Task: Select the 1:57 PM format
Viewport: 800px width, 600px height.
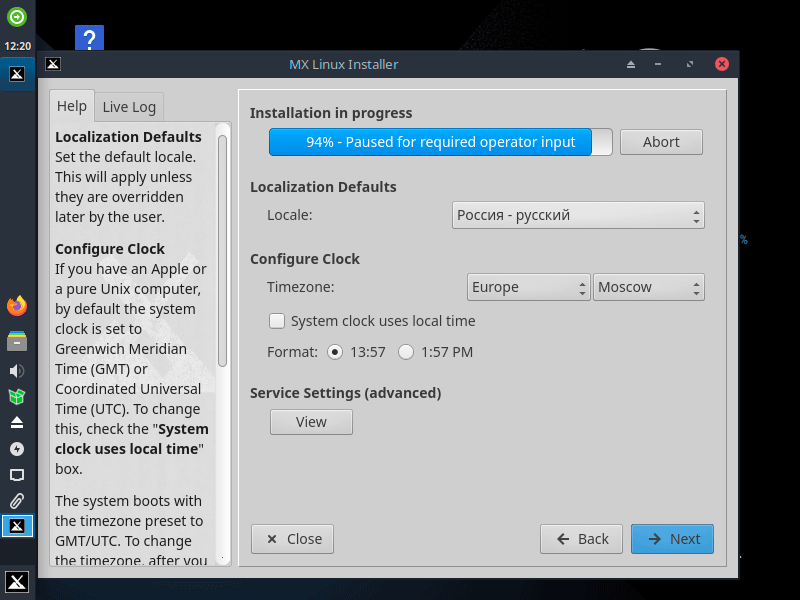Action: 406,352
